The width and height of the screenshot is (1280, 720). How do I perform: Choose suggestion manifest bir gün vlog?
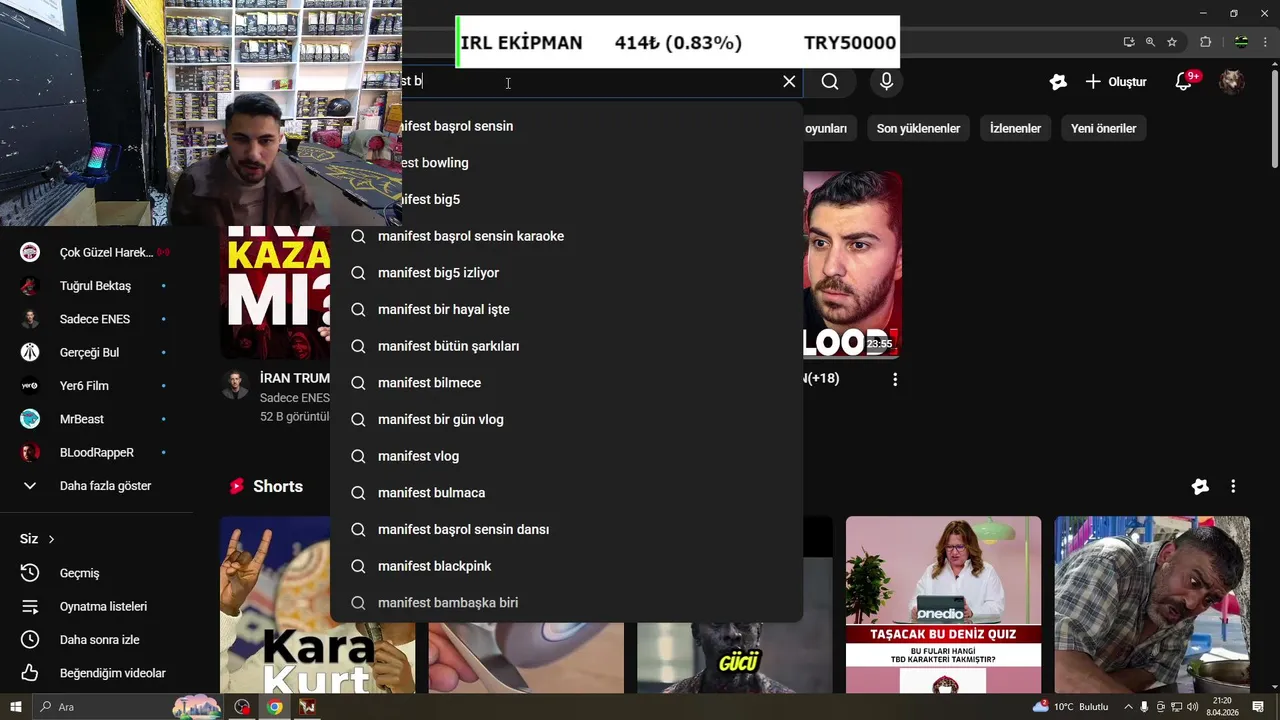pos(567,419)
